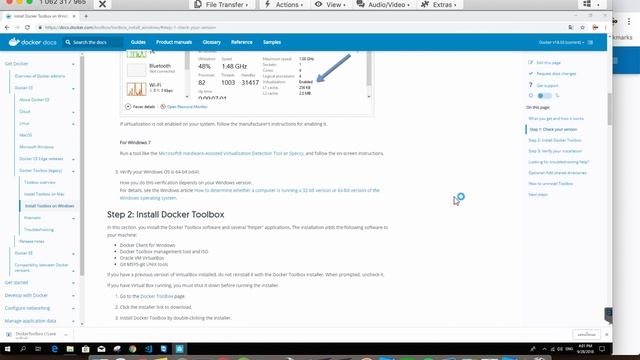640x360 pixels.
Task: Jump to Step 3: Verify your installation
Action: (555, 151)
